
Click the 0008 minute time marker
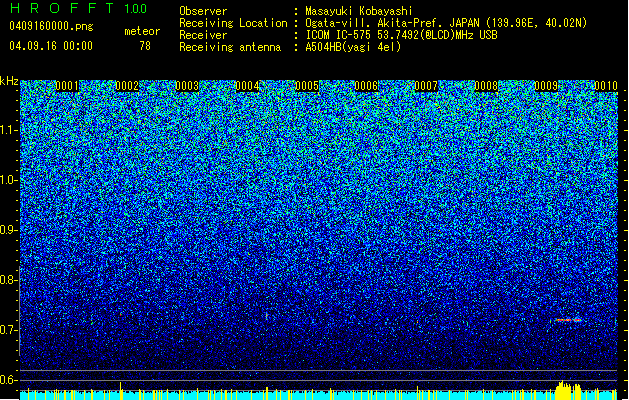point(486,86)
